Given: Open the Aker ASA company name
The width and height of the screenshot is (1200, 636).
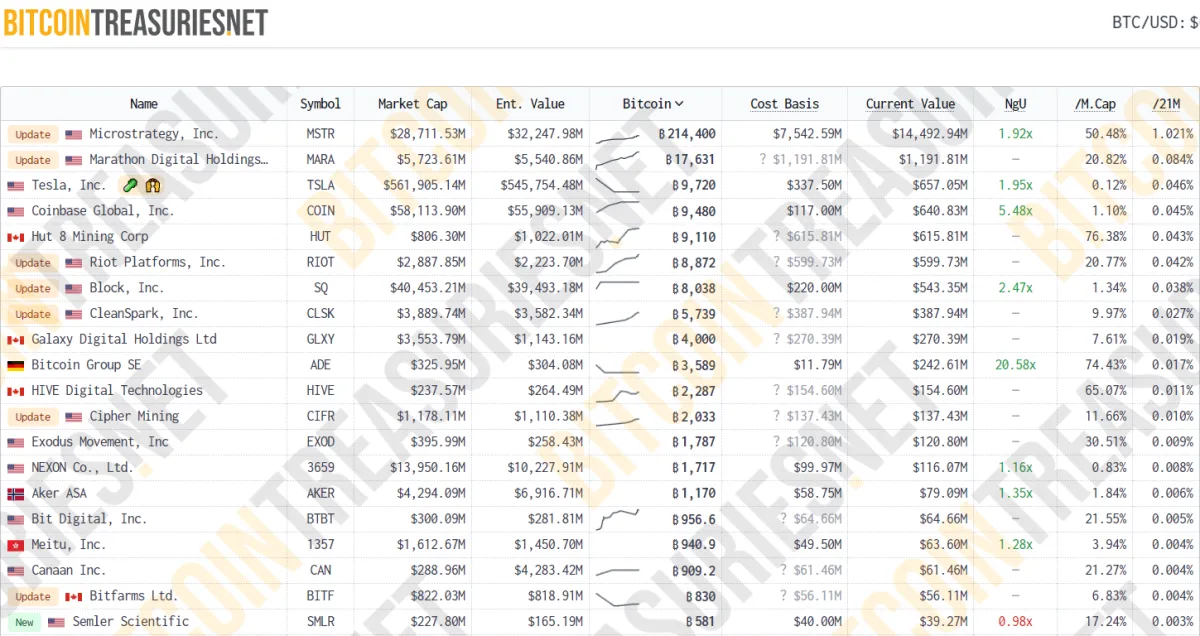Looking at the screenshot, I should point(59,493).
